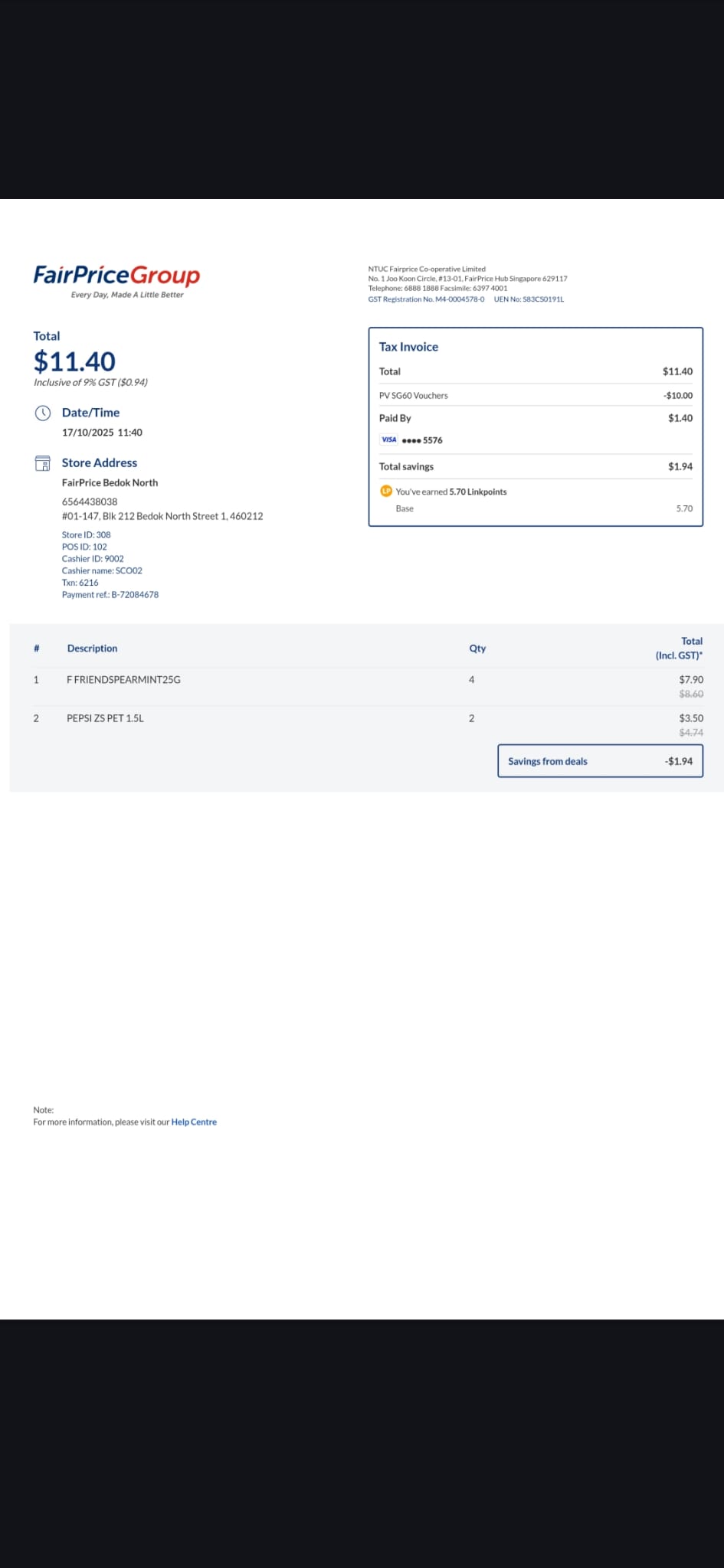Click the date 17/10/2025 11:40
Image resolution: width=724 pixels, height=1568 pixels.
pyautogui.click(x=102, y=433)
